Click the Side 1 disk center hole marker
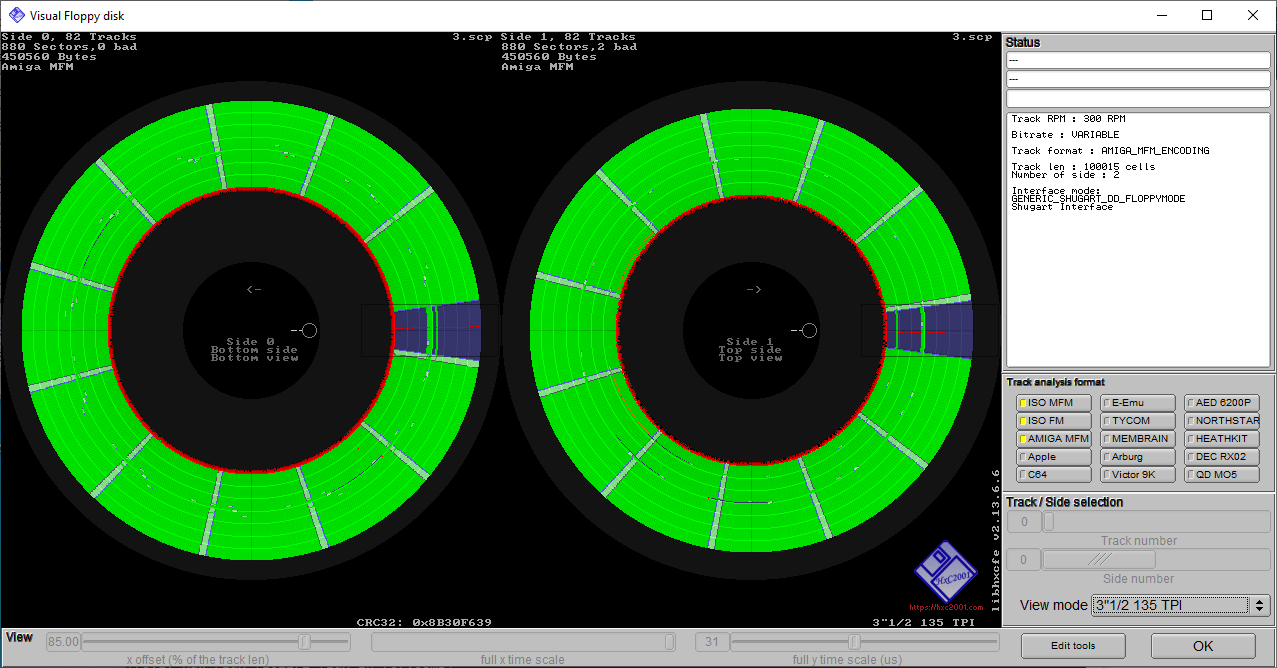 pos(809,330)
